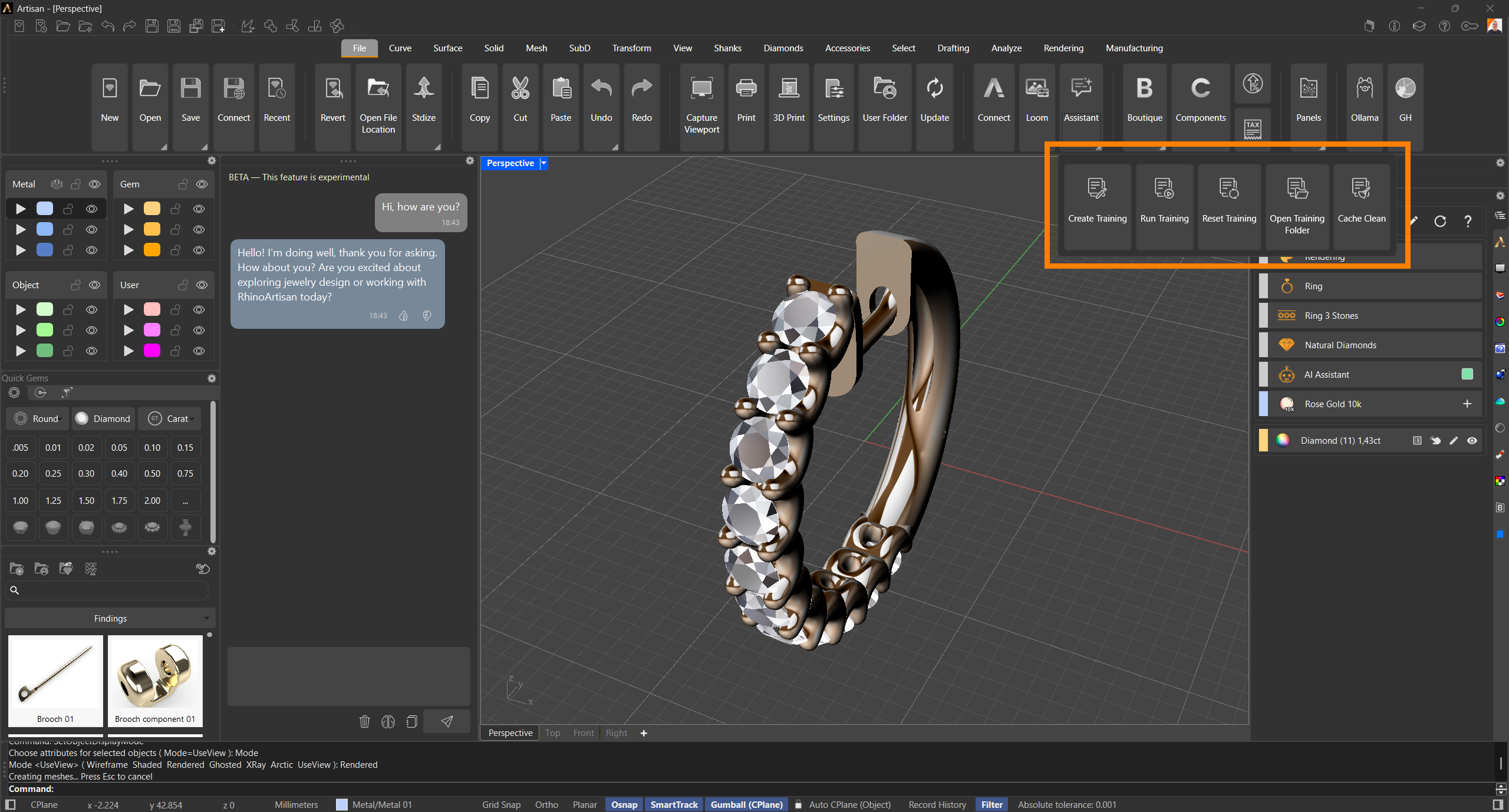
Task: Open the Perspective viewport dropdown arrow
Action: click(543, 163)
